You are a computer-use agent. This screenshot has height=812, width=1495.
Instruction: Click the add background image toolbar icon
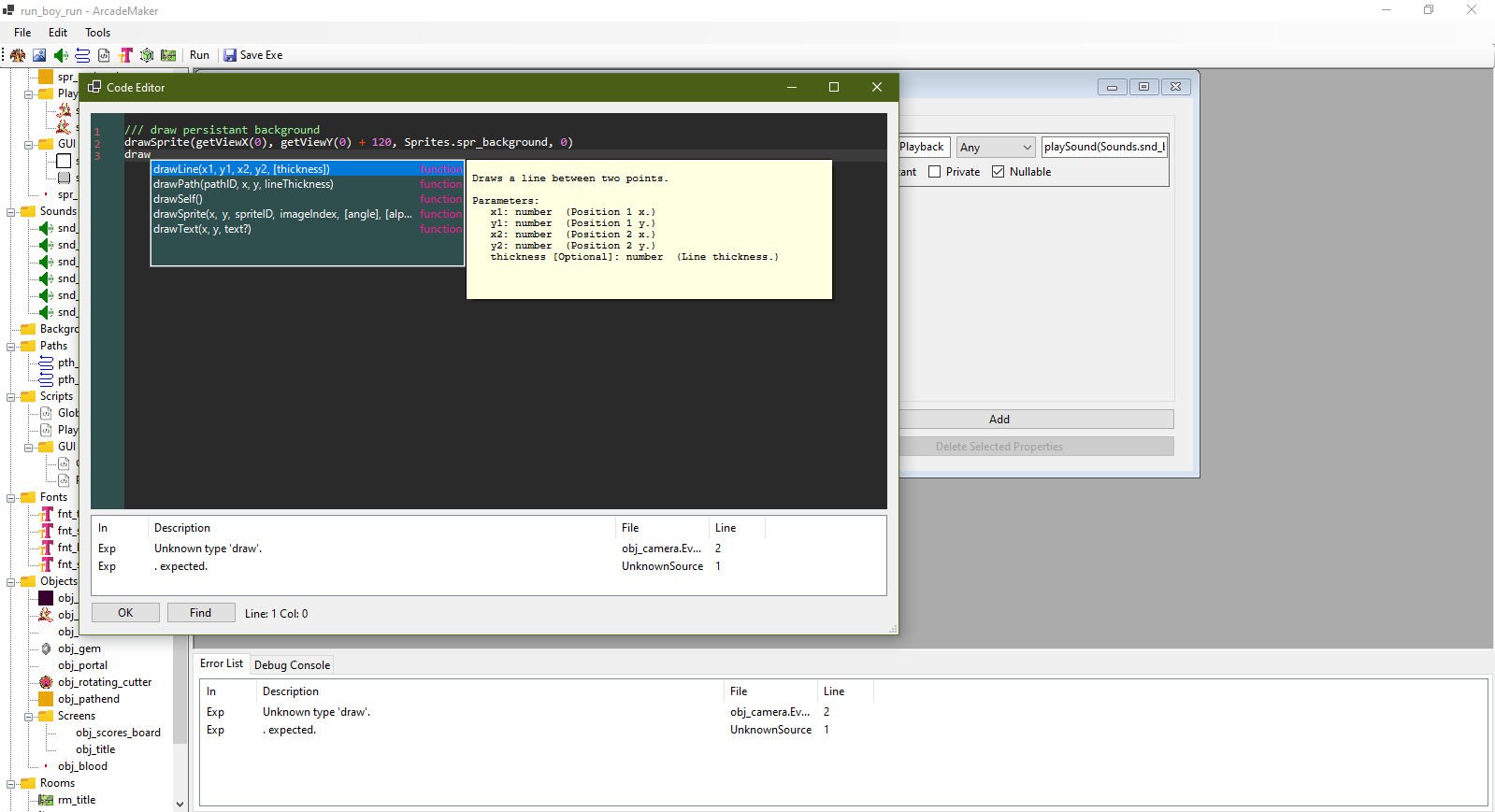coord(39,55)
